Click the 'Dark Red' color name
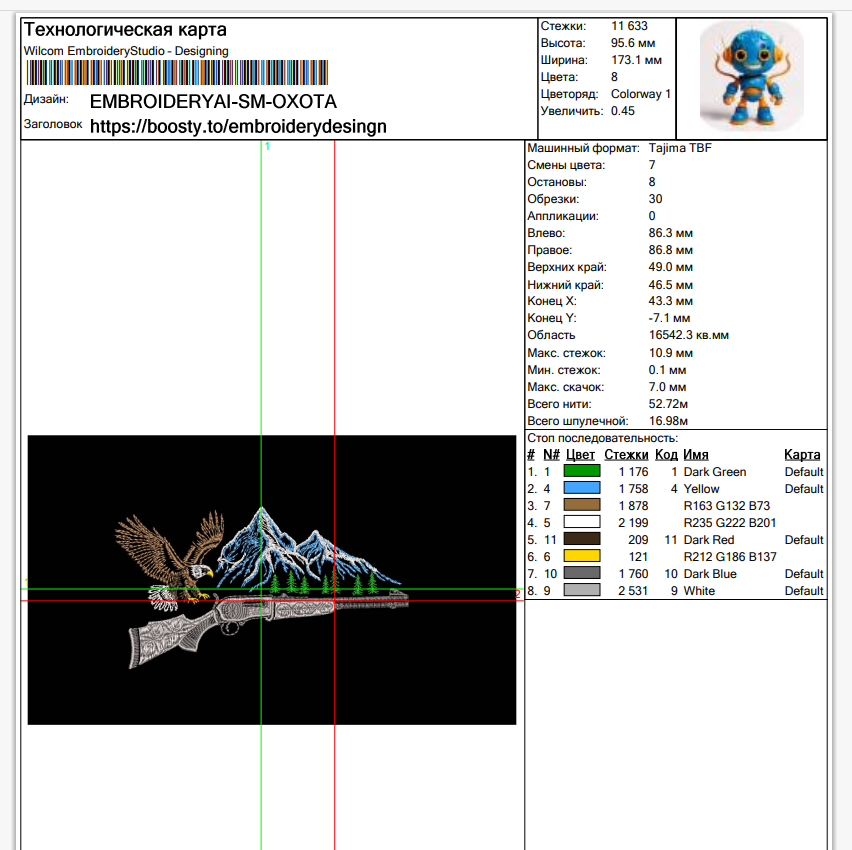Image resolution: width=852 pixels, height=850 pixels. (709, 540)
